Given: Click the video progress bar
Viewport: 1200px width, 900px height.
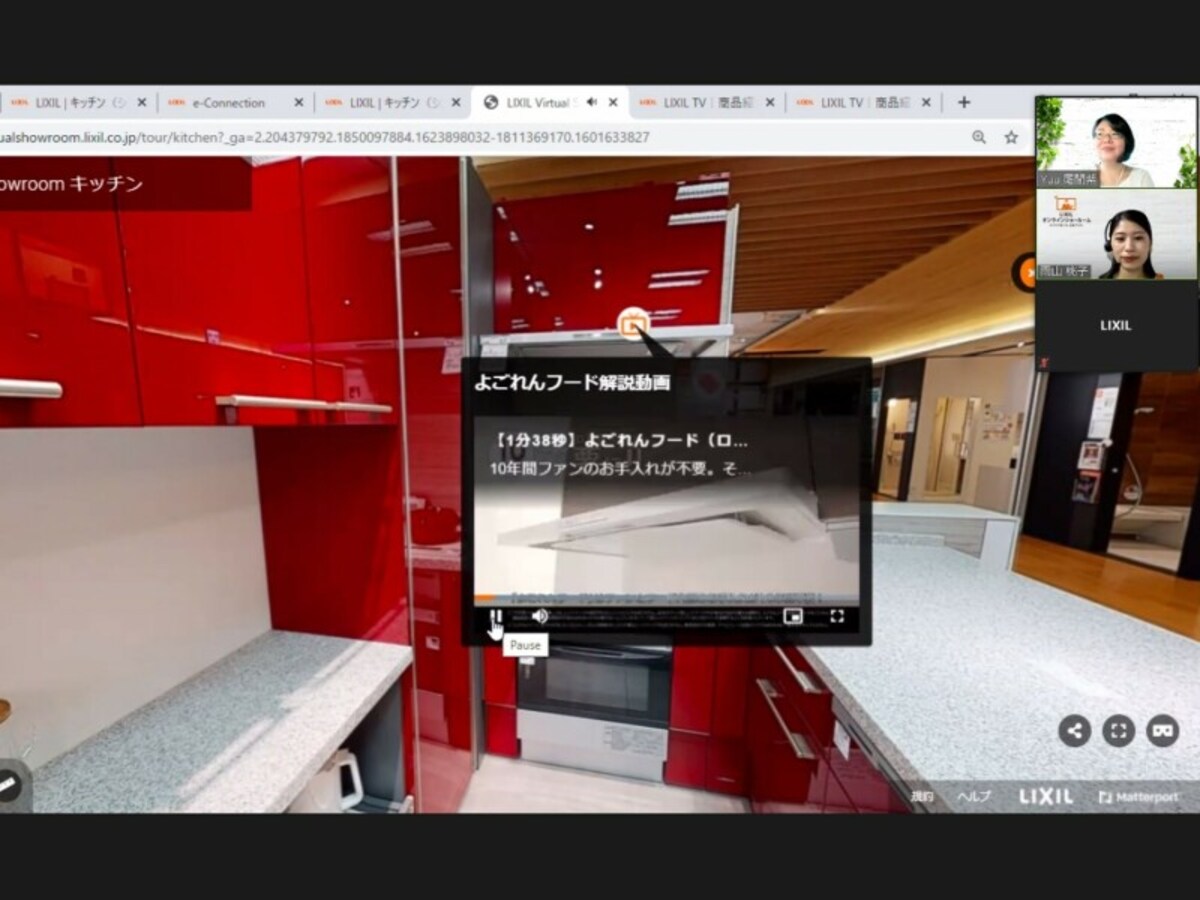Looking at the screenshot, I should 665,599.
